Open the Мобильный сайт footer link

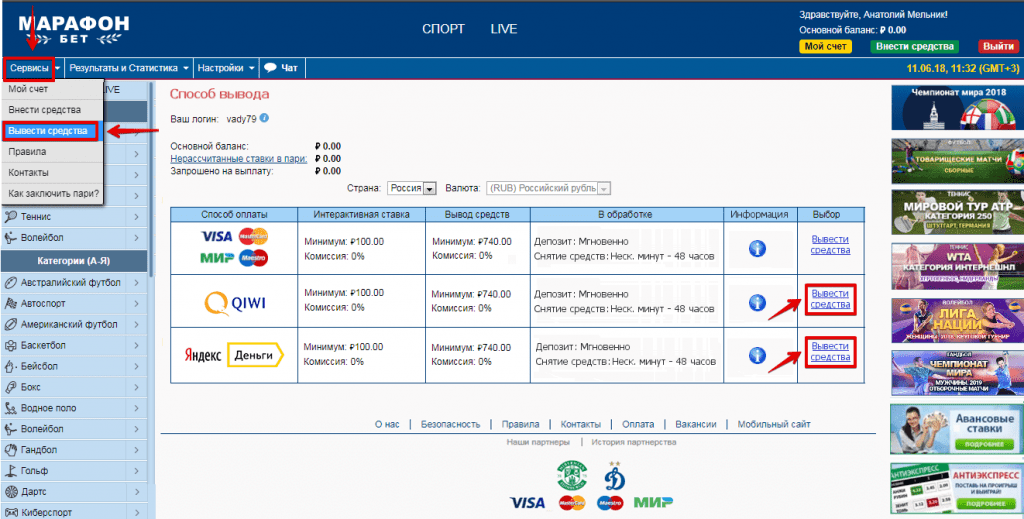(x=775, y=424)
